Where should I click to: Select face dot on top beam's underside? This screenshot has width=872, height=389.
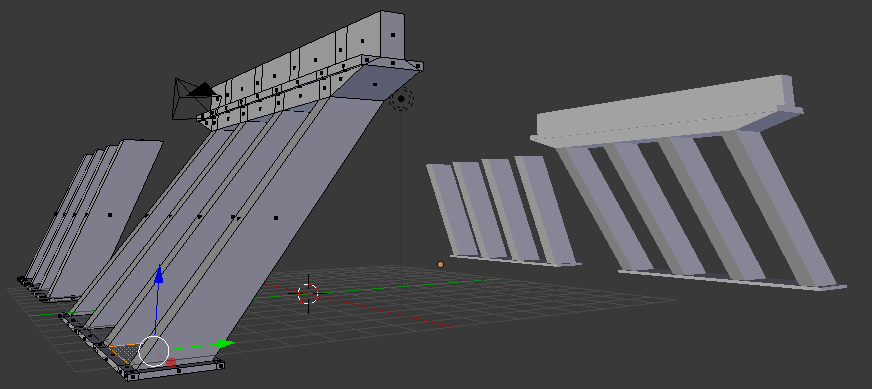coord(375,85)
